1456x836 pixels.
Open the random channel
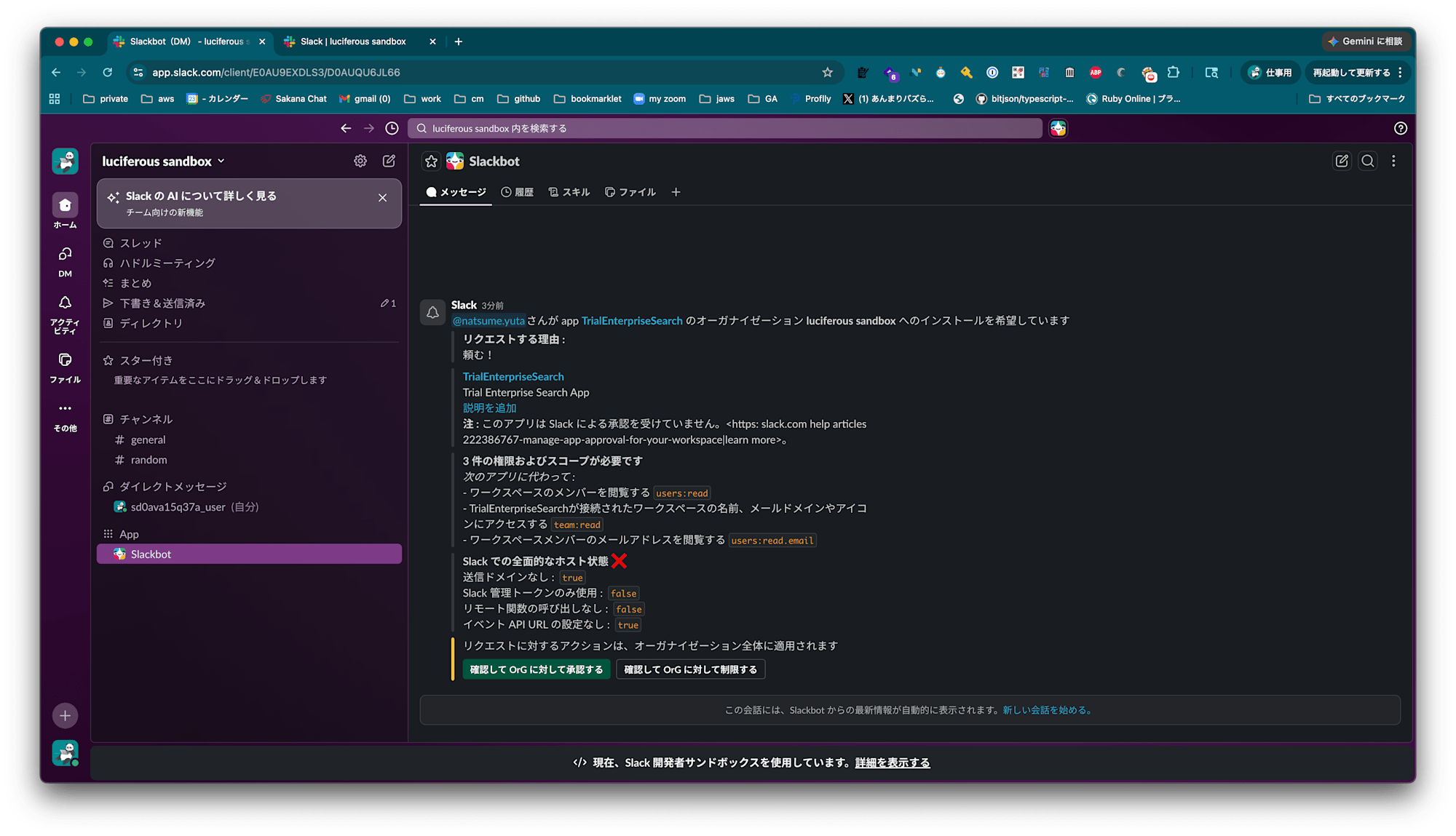point(249,460)
